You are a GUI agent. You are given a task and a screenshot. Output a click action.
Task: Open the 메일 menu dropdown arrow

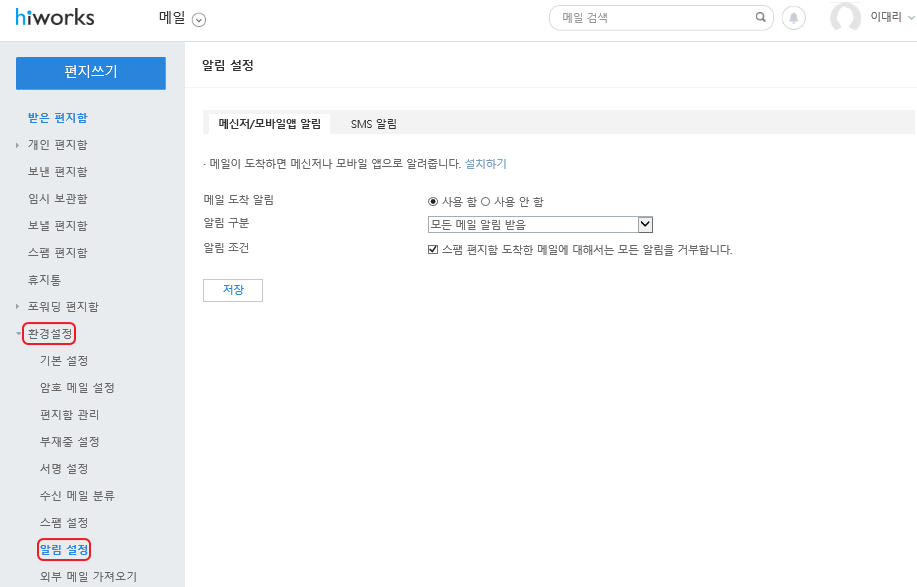(x=198, y=19)
